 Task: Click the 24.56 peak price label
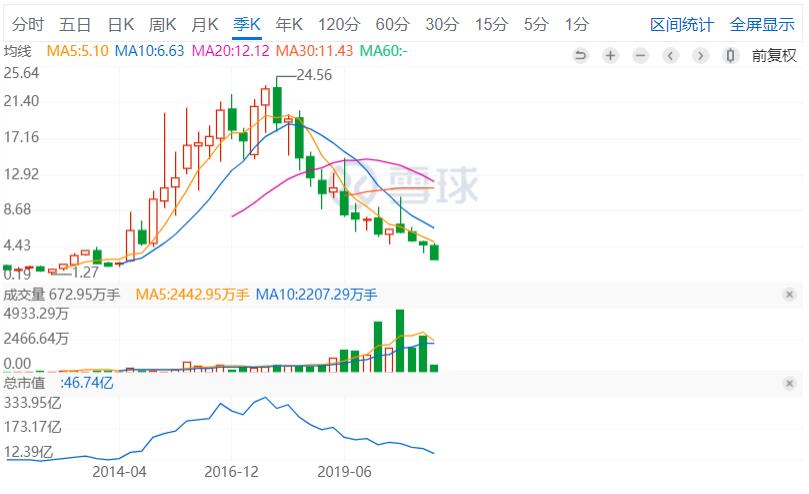(314, 75)
